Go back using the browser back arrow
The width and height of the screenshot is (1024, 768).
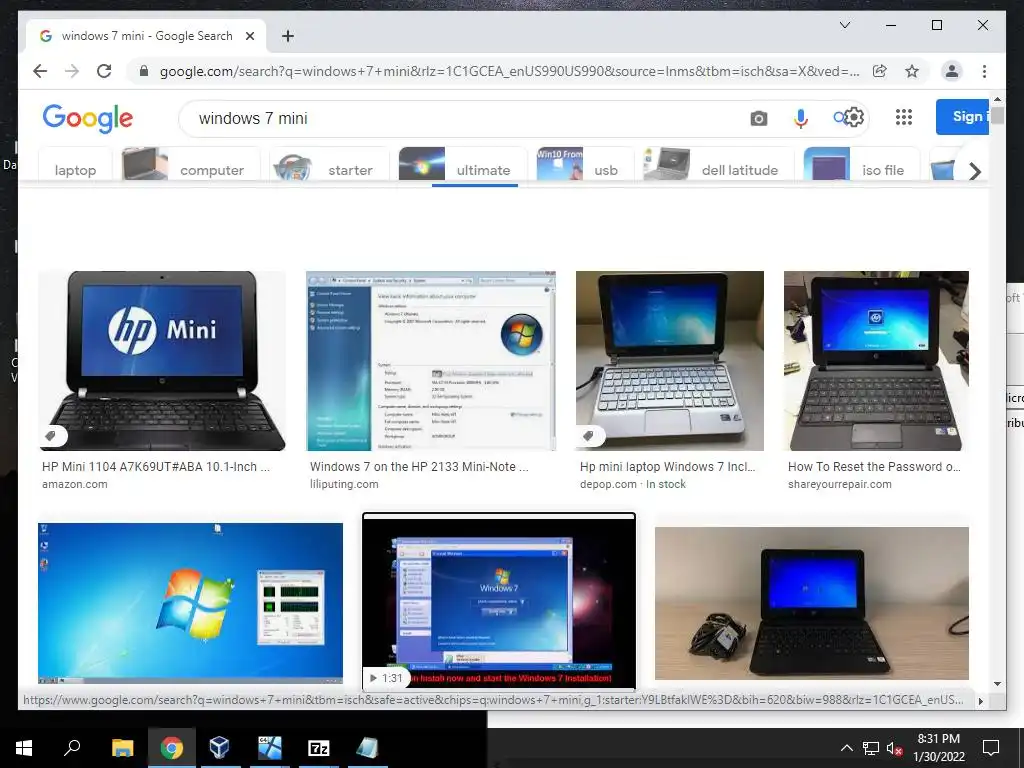coord(40,71)
